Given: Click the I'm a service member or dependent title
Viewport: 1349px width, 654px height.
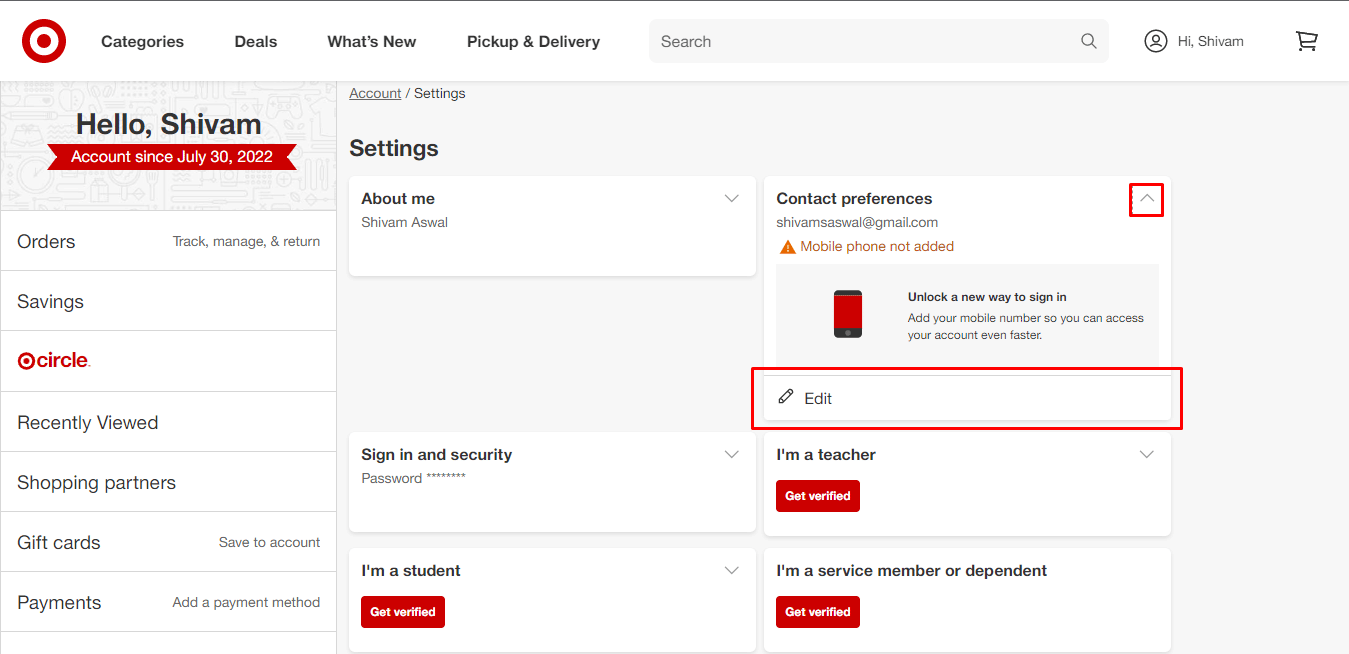Looking at the screenshot, I should pos(912,570).
